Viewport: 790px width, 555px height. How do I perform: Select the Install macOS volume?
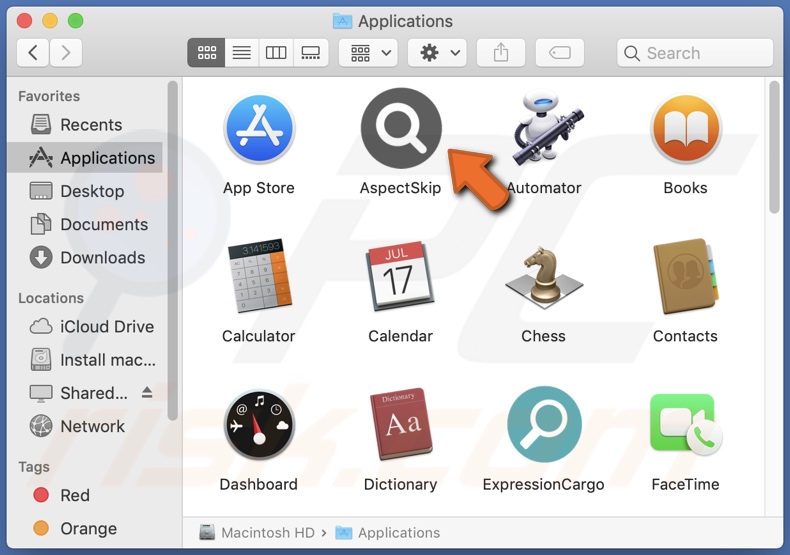click(85, 360)
